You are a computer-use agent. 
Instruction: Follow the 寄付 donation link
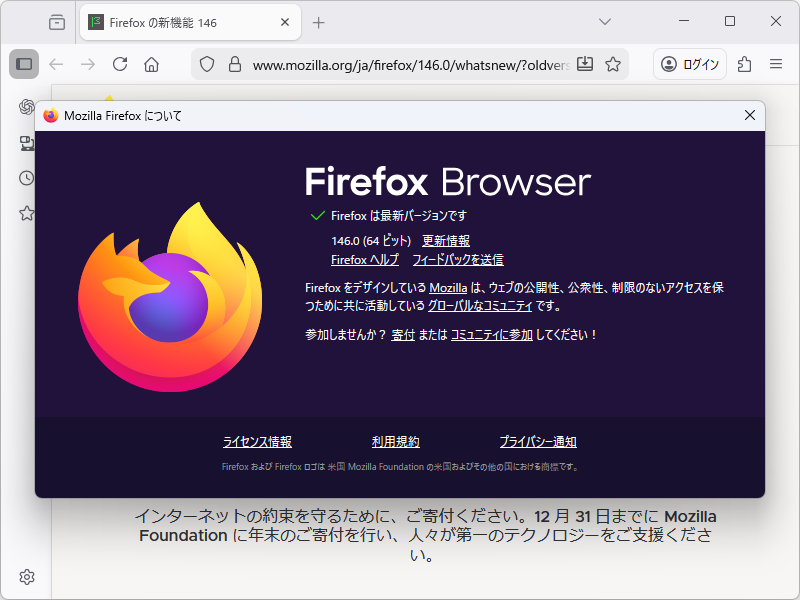(403, 334)
